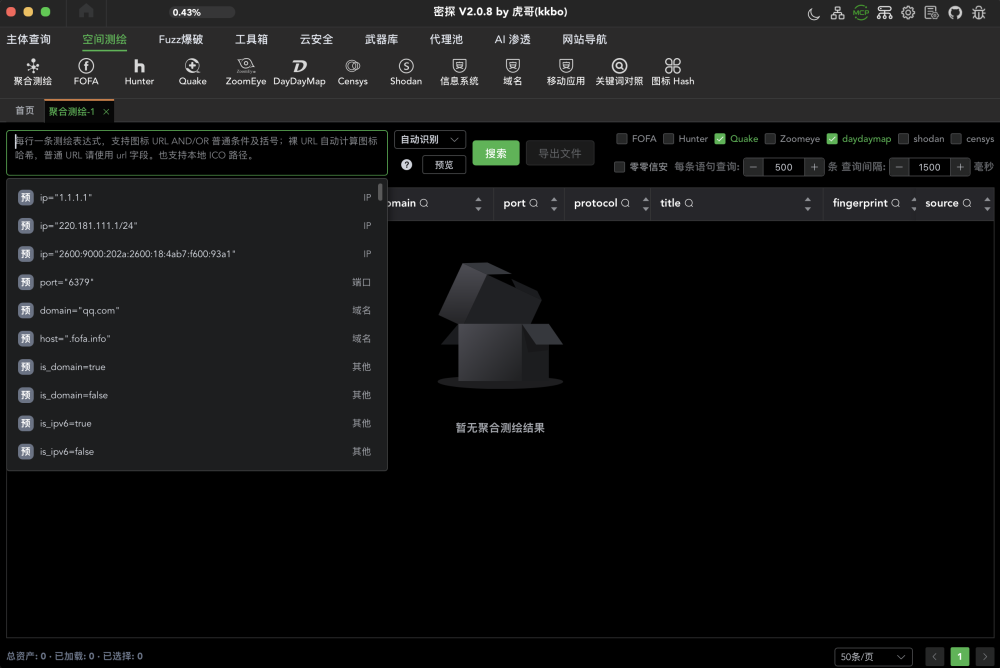Viewport: 1000px width, 668px height.
Task: Open the GitHub repository icon
Action: click(x=955, y=13)
